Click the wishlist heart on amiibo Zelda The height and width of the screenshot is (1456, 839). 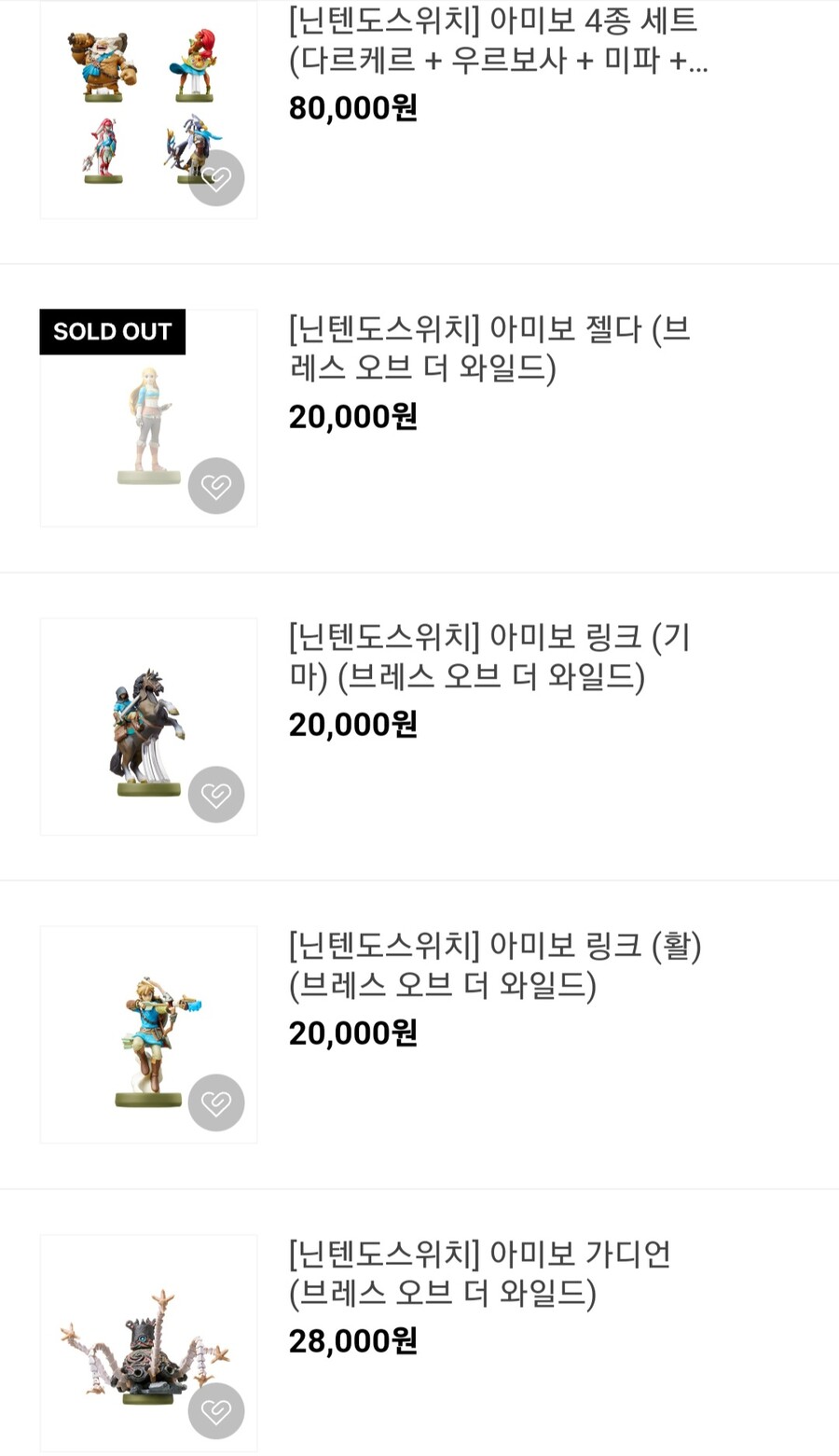coord(216,485)
